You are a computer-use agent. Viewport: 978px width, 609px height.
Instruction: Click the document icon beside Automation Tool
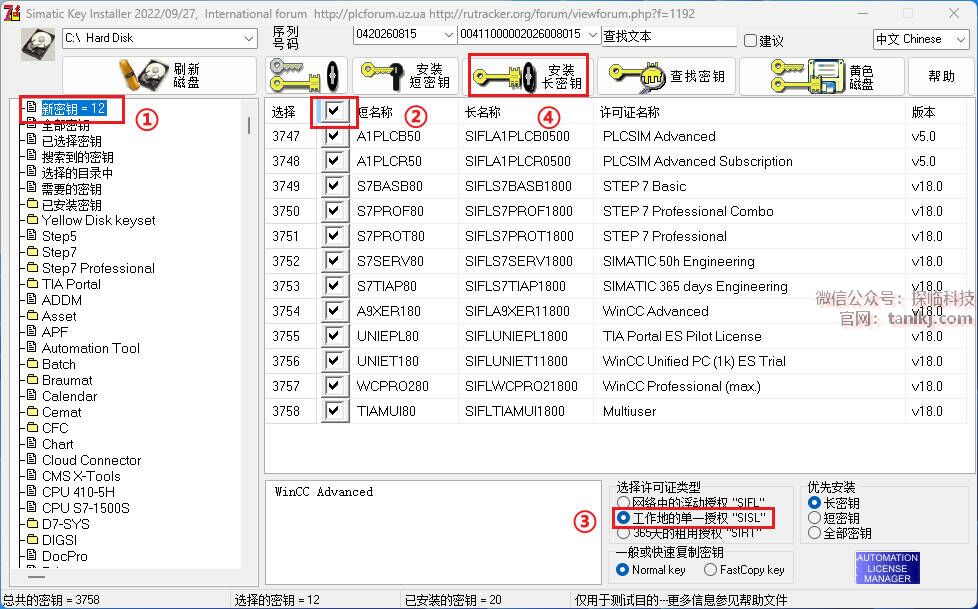[32, 348]
